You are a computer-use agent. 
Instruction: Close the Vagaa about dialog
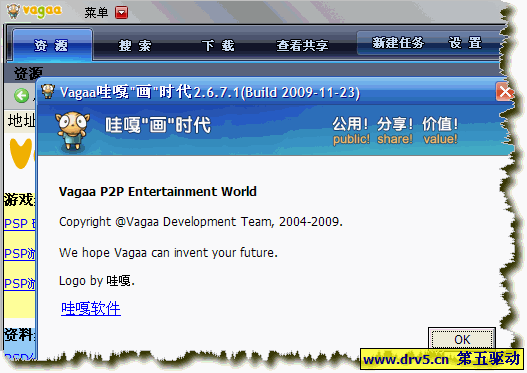(505, 91)
